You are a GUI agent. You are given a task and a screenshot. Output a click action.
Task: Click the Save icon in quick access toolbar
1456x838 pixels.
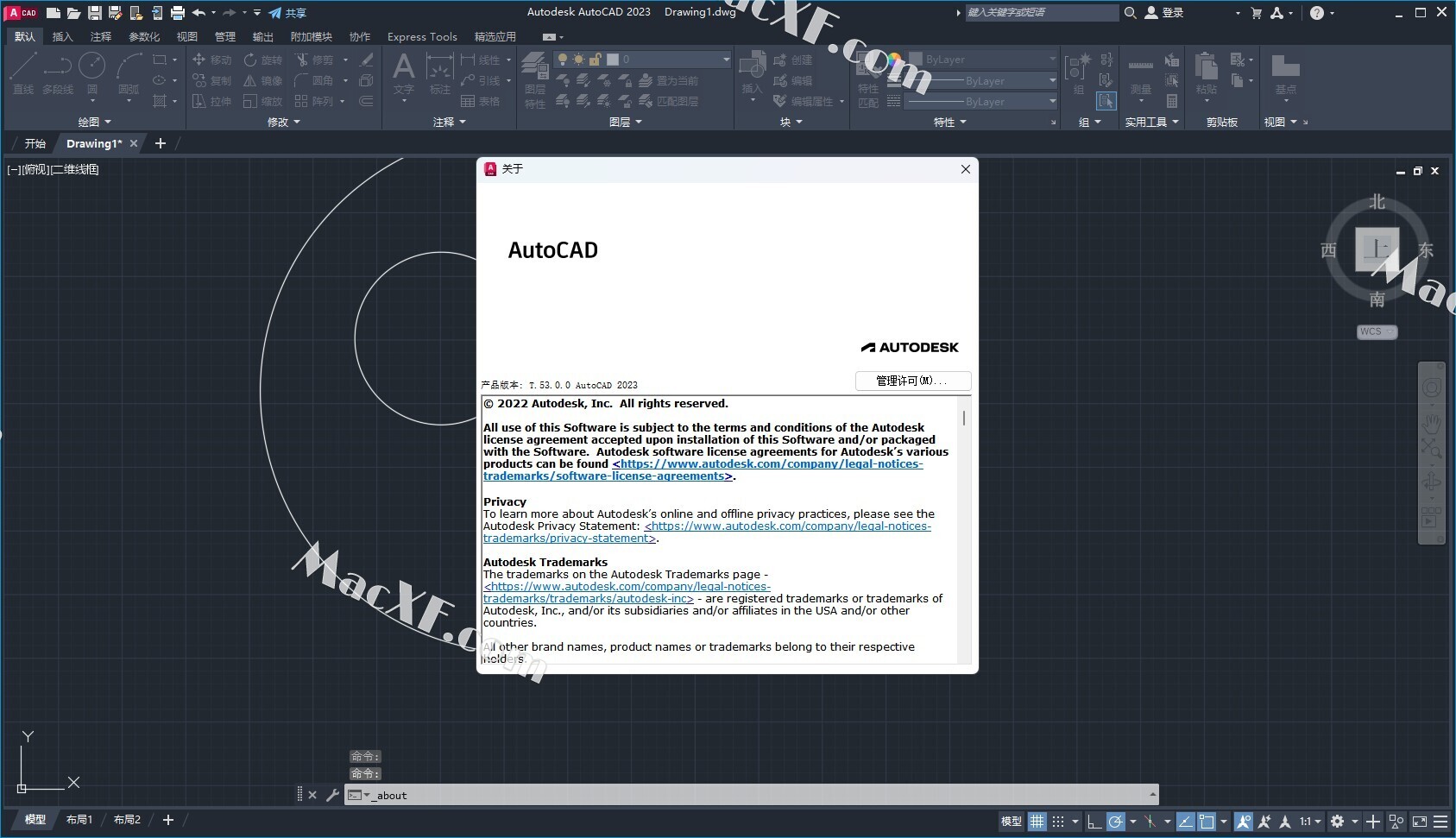click(x=95, y=13)
